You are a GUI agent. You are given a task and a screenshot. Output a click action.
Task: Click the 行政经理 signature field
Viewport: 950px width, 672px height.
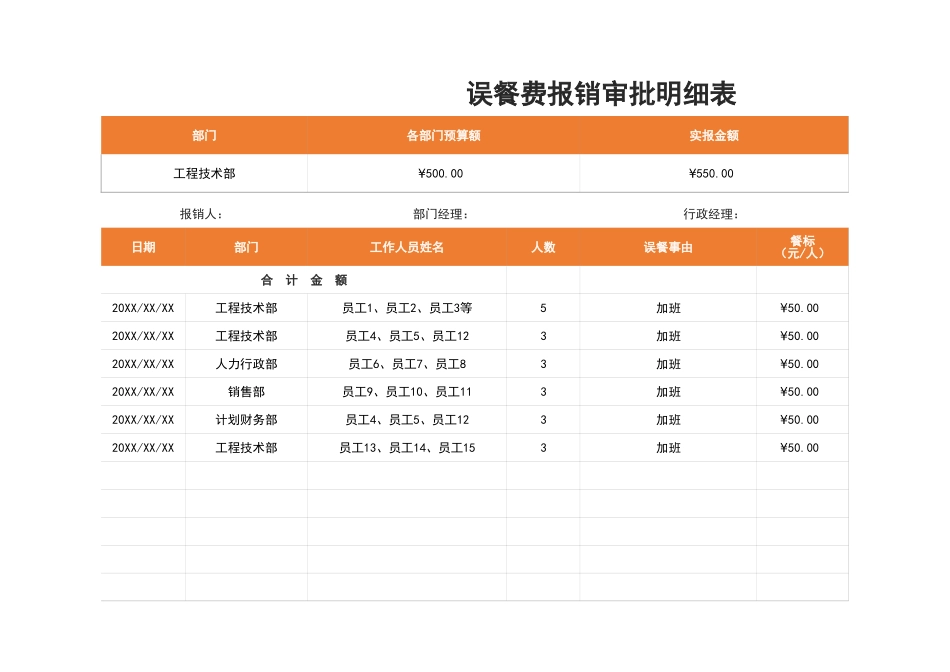point(711,212)
